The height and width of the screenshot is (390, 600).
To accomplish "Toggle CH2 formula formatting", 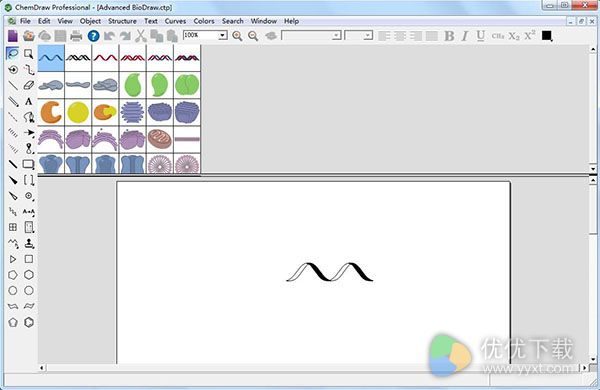I will click(497, 36).
